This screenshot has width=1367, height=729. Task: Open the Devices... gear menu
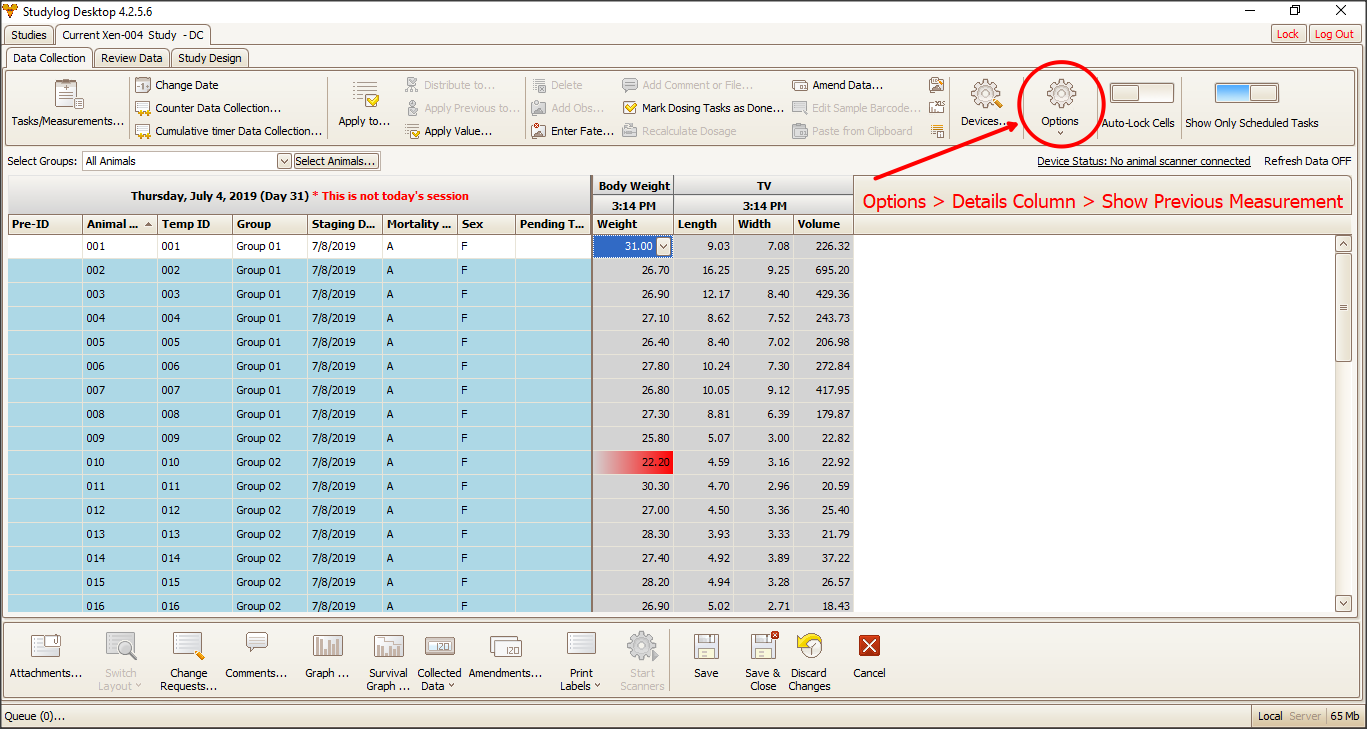tap(986, 104)
